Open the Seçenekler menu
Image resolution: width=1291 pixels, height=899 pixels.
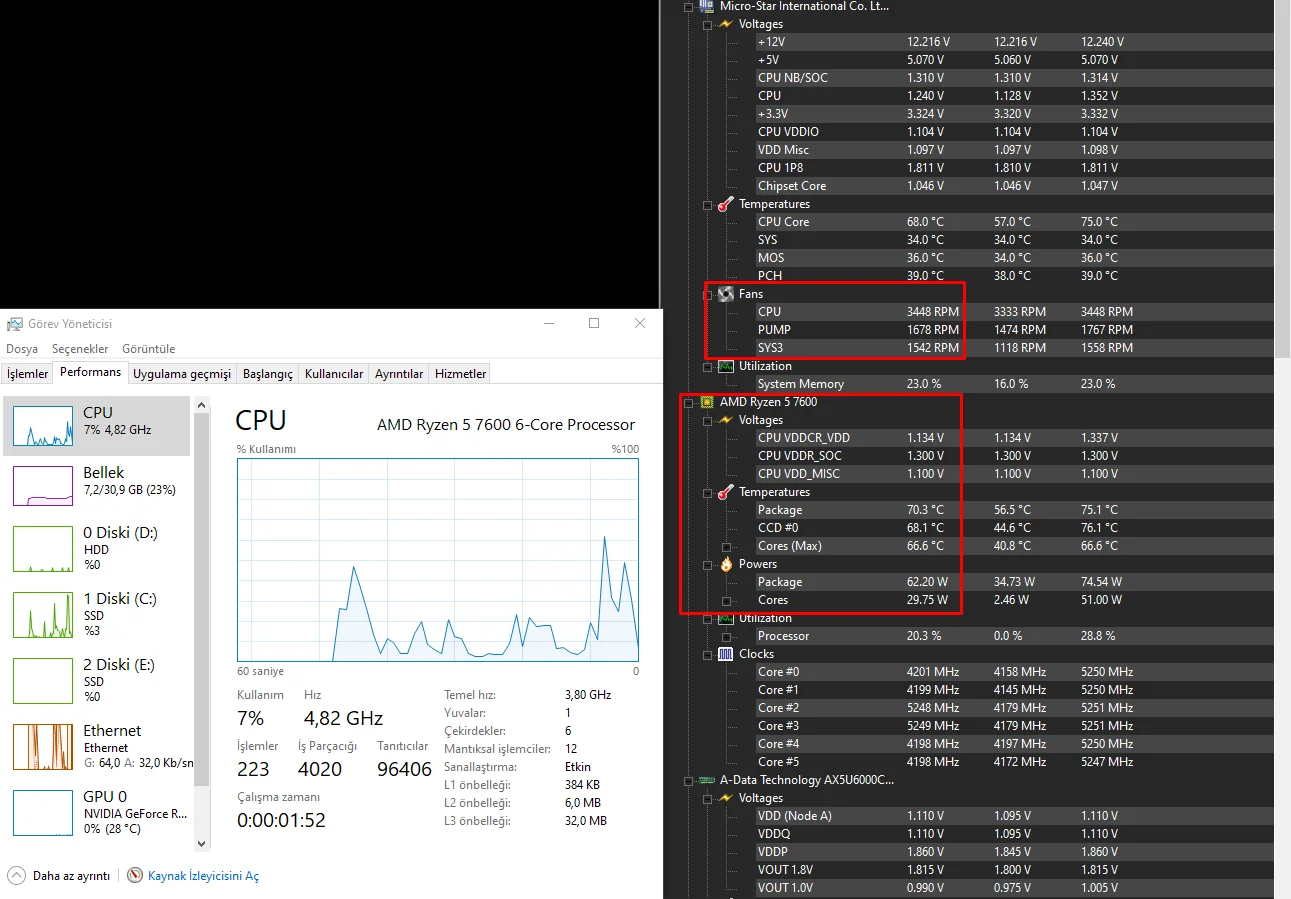(80, 349)
